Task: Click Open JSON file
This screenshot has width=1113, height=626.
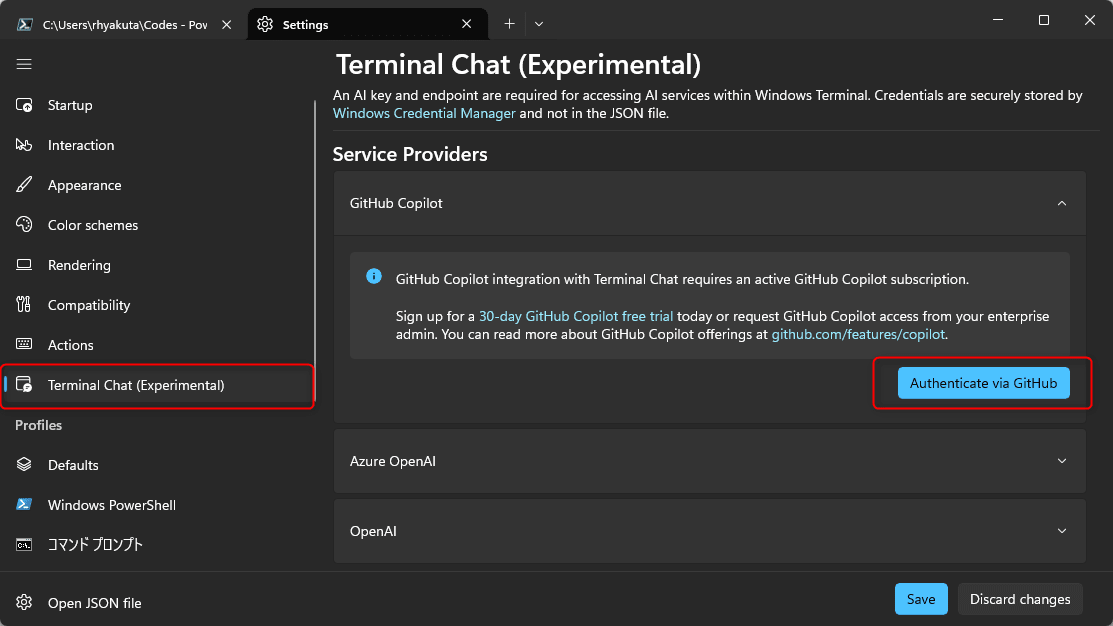Action: pyautogui.click(x=158, y=602)
